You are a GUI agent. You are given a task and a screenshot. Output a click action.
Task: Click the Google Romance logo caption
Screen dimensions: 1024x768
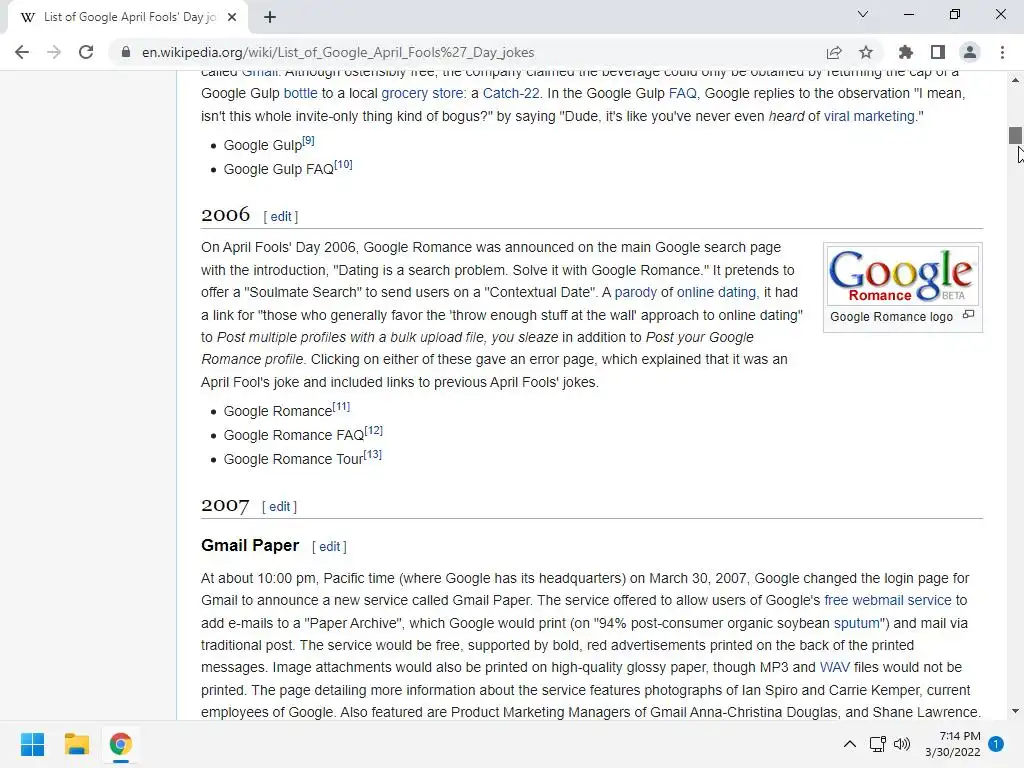[x=891, y=317]
